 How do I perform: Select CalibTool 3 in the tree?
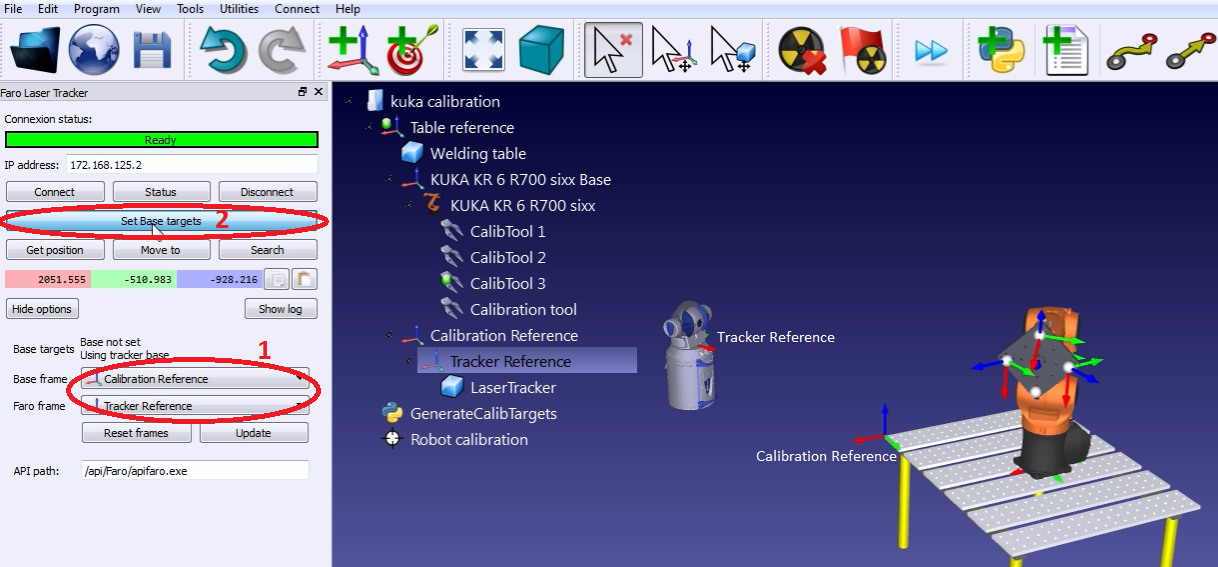(507, 284)
